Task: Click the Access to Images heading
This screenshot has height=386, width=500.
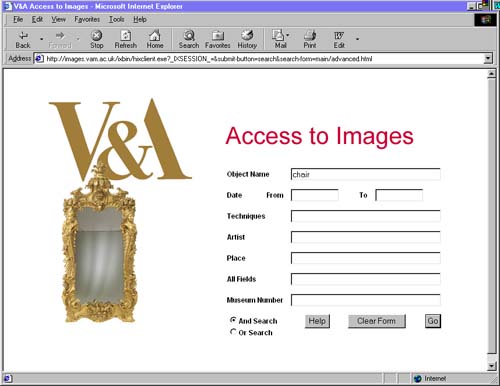Action: coord(319,136)
